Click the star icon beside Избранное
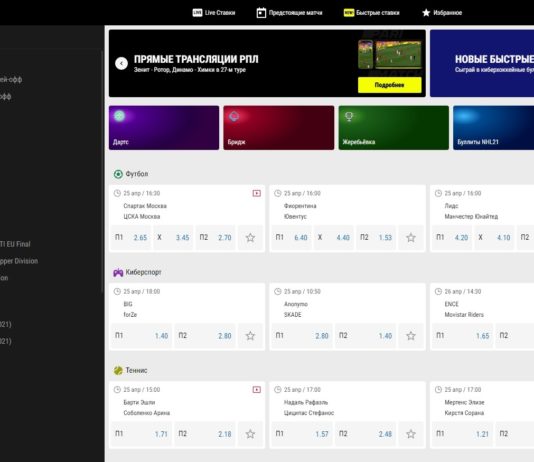This screenshot has height=462, width=534. [426, 13]
